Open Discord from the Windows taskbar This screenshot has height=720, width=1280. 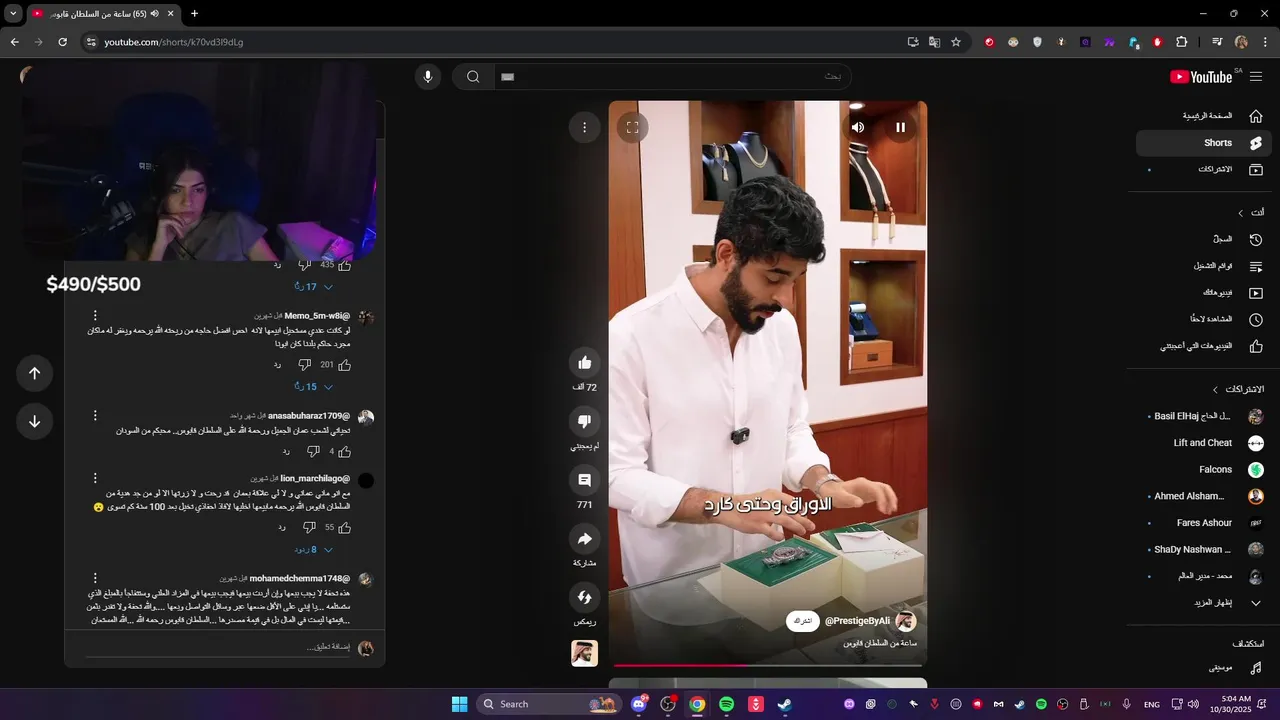639,704
